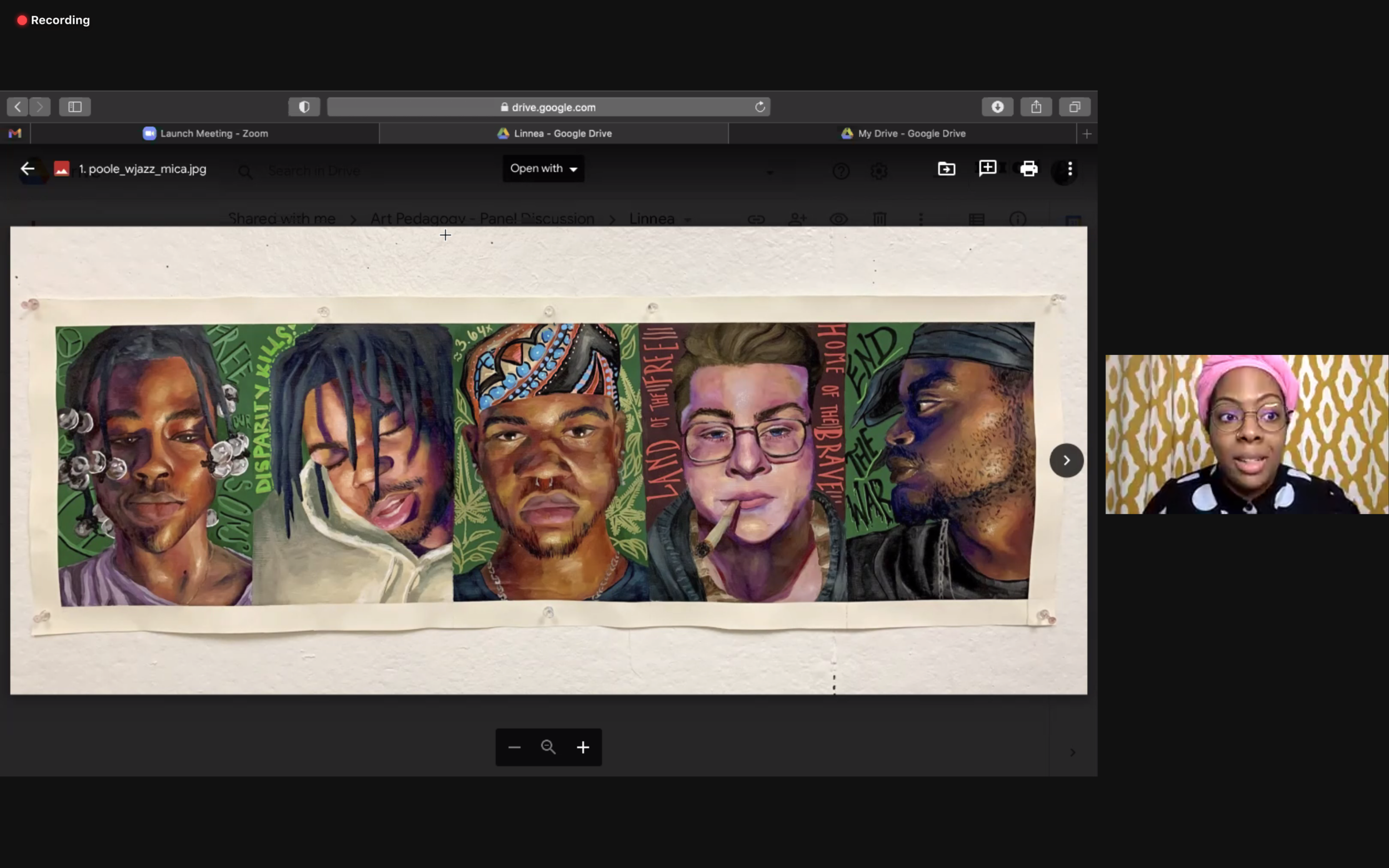Show the tab overview button
Screen dimensions: 1389x868
click(1075, 107)
